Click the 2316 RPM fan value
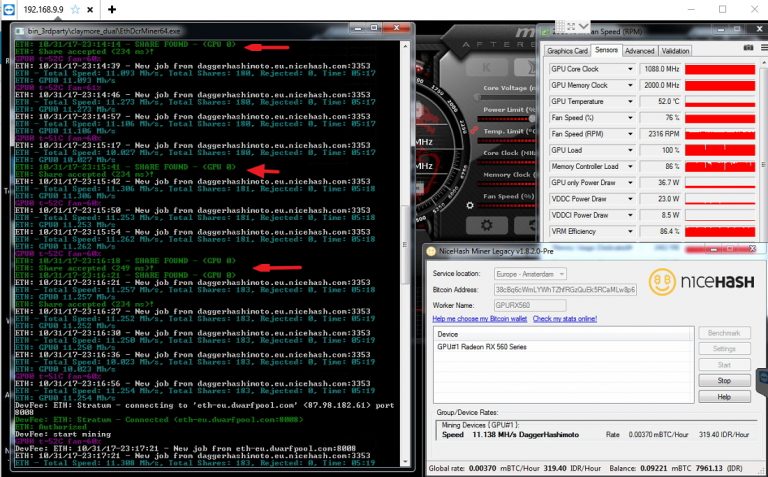The height and width of the screenshot is (477, 768). click(660, 134)
